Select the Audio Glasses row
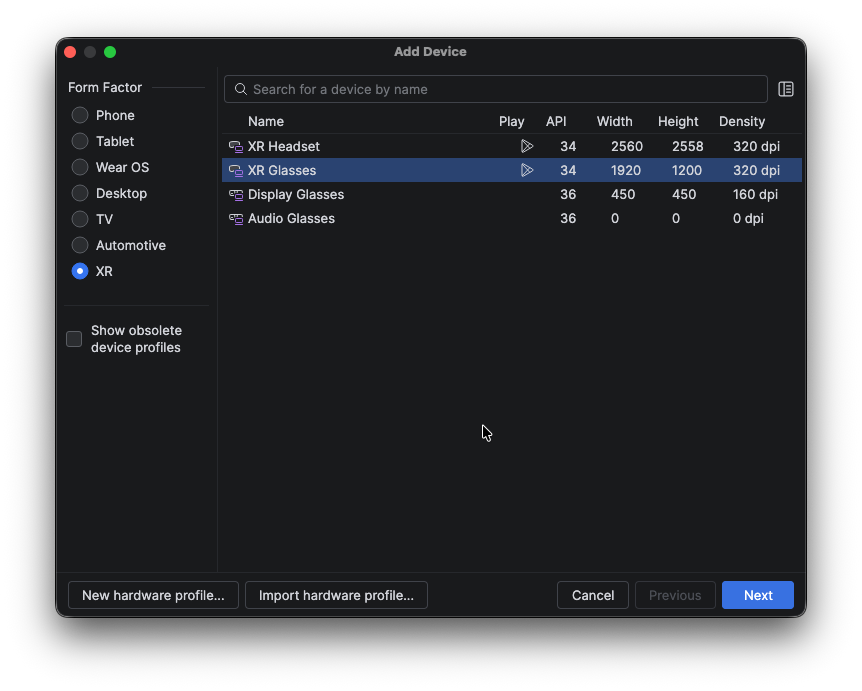862x691 pixels. (512, 219)
